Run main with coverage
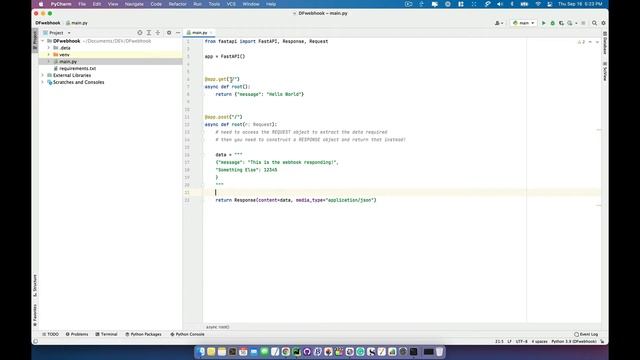 click(561, 23)
